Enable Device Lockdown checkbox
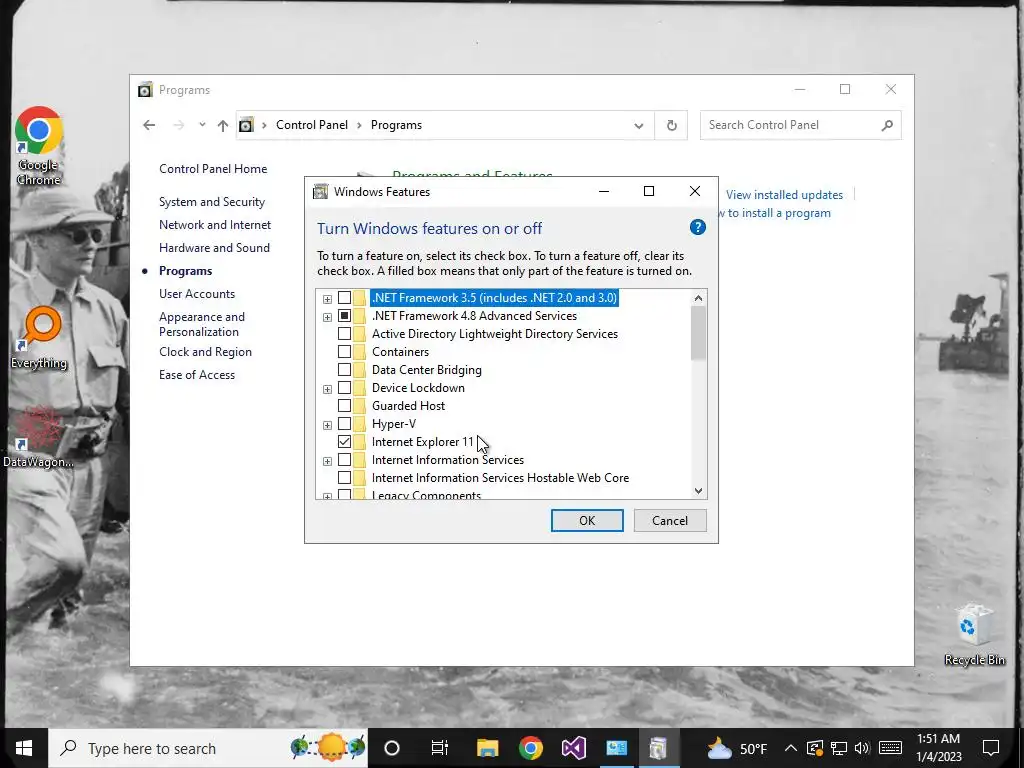 (344, 388)
